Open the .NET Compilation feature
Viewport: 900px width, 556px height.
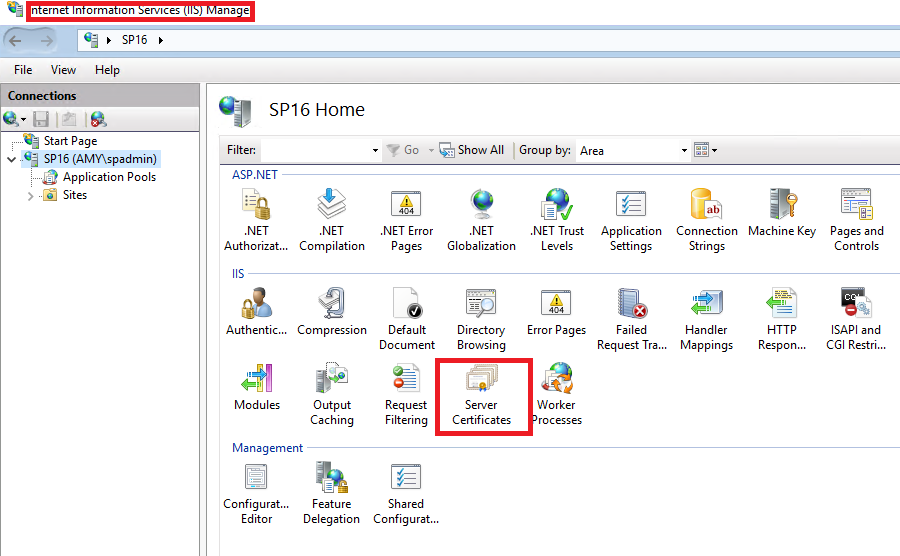332,220
